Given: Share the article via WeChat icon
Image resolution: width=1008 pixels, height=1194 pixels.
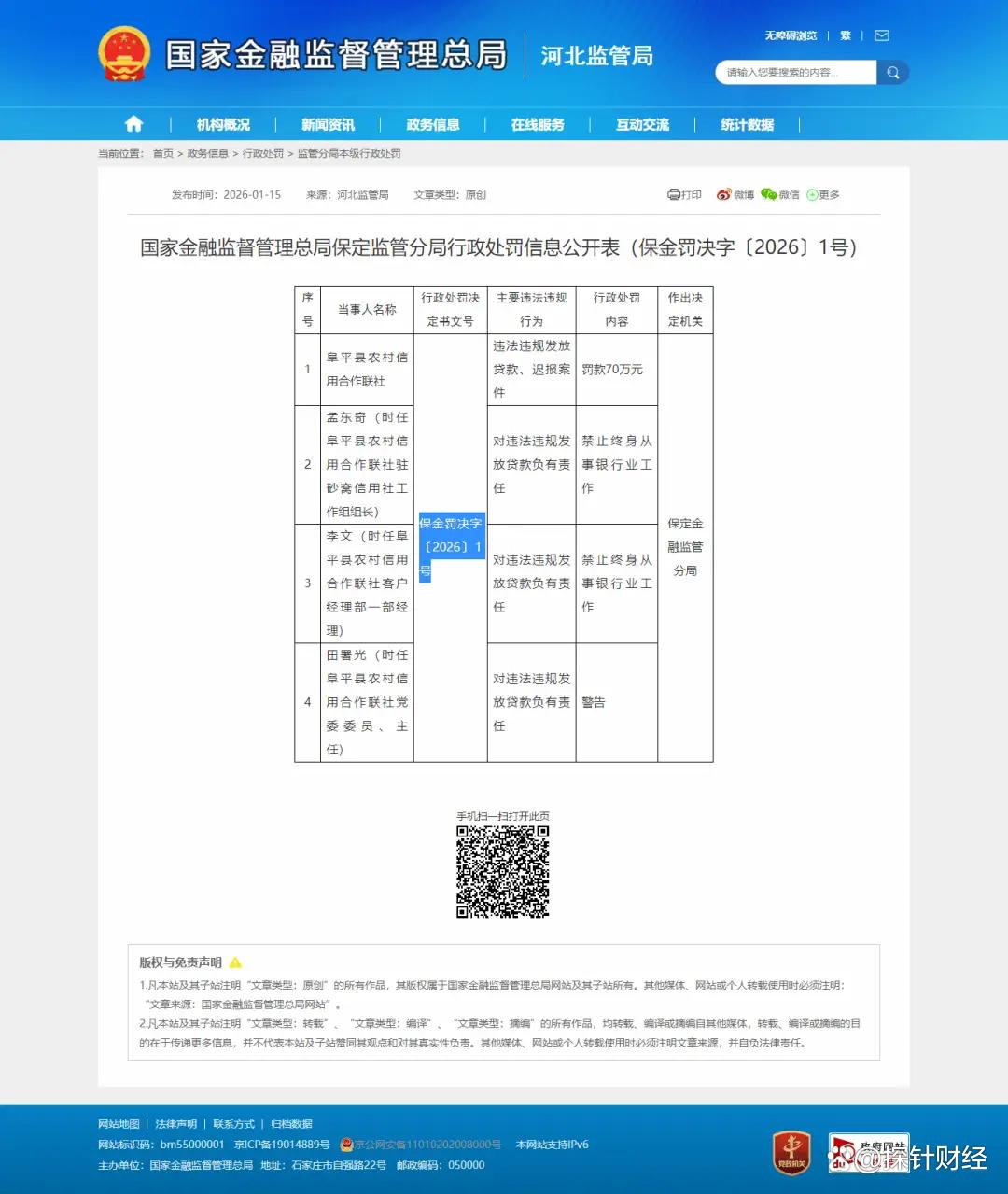Looking at the screenshot, I should pyautogui.click(x=769, y=194).
